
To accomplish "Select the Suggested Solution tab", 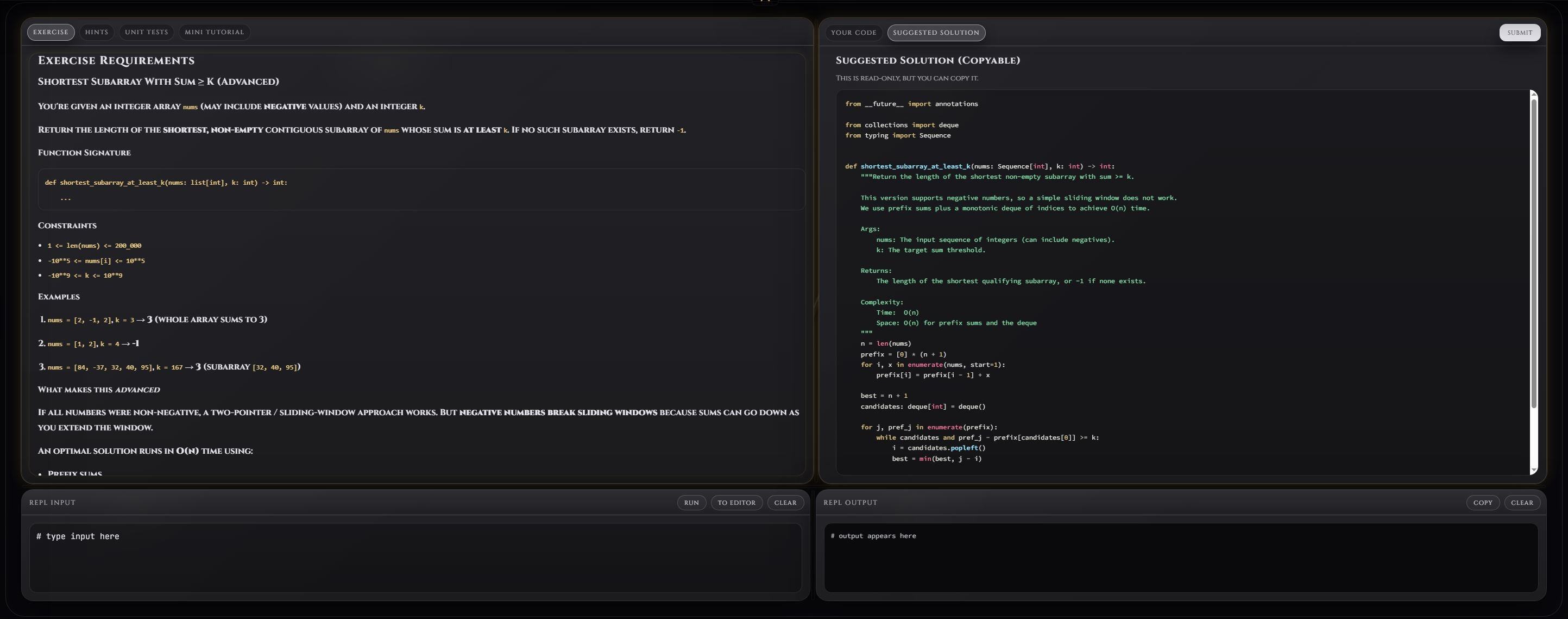I will [936, 33].
